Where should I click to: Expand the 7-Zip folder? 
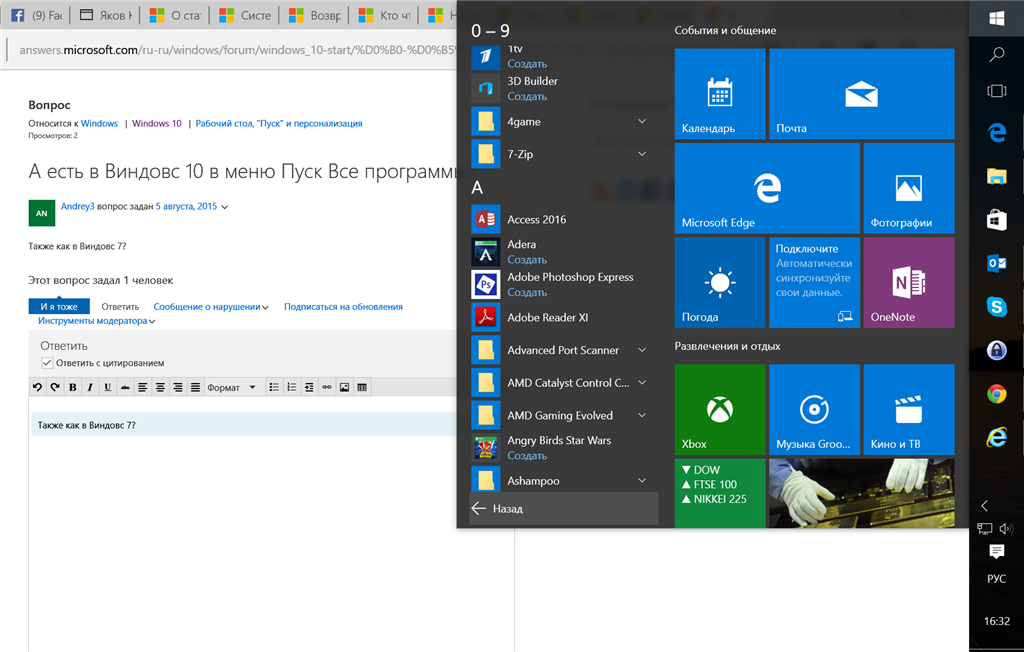[x=562, y=154]
